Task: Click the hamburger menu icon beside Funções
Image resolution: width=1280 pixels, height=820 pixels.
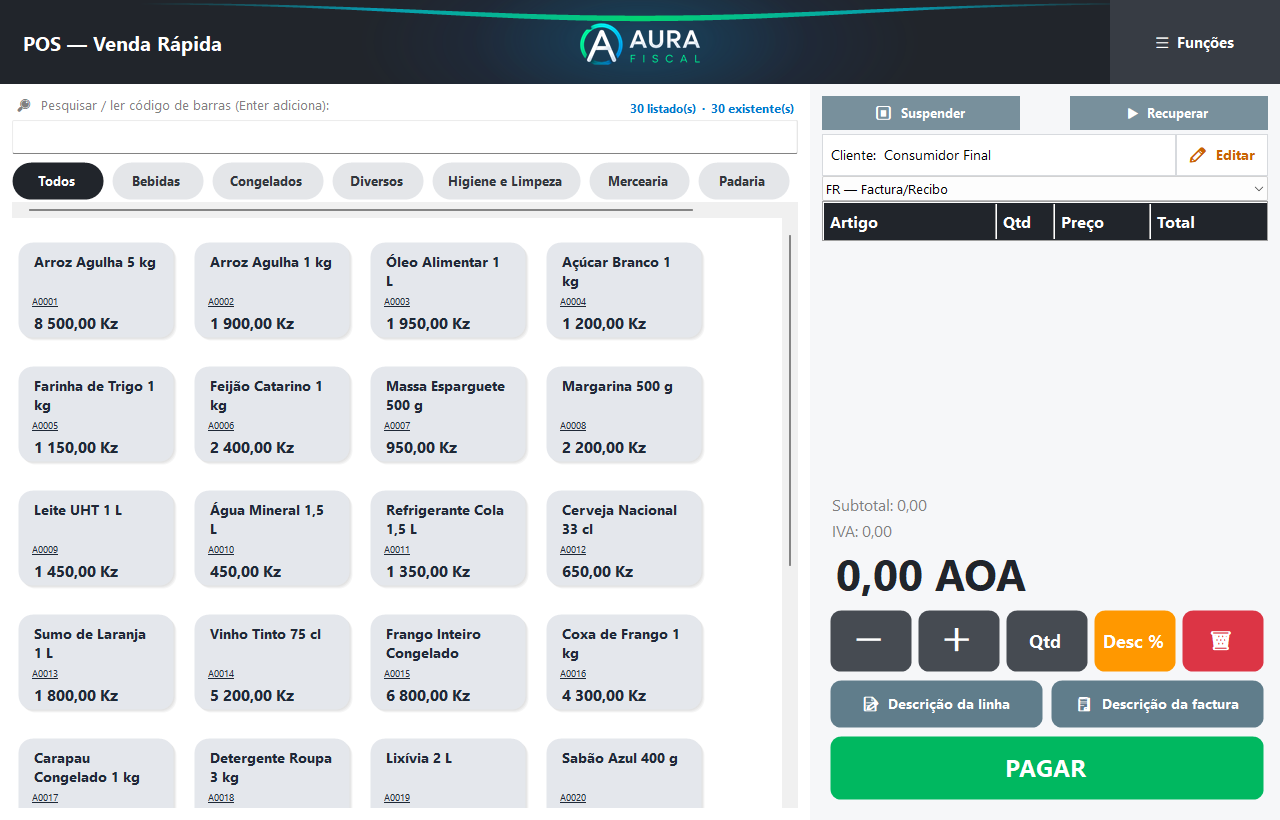Action: 1162,43
